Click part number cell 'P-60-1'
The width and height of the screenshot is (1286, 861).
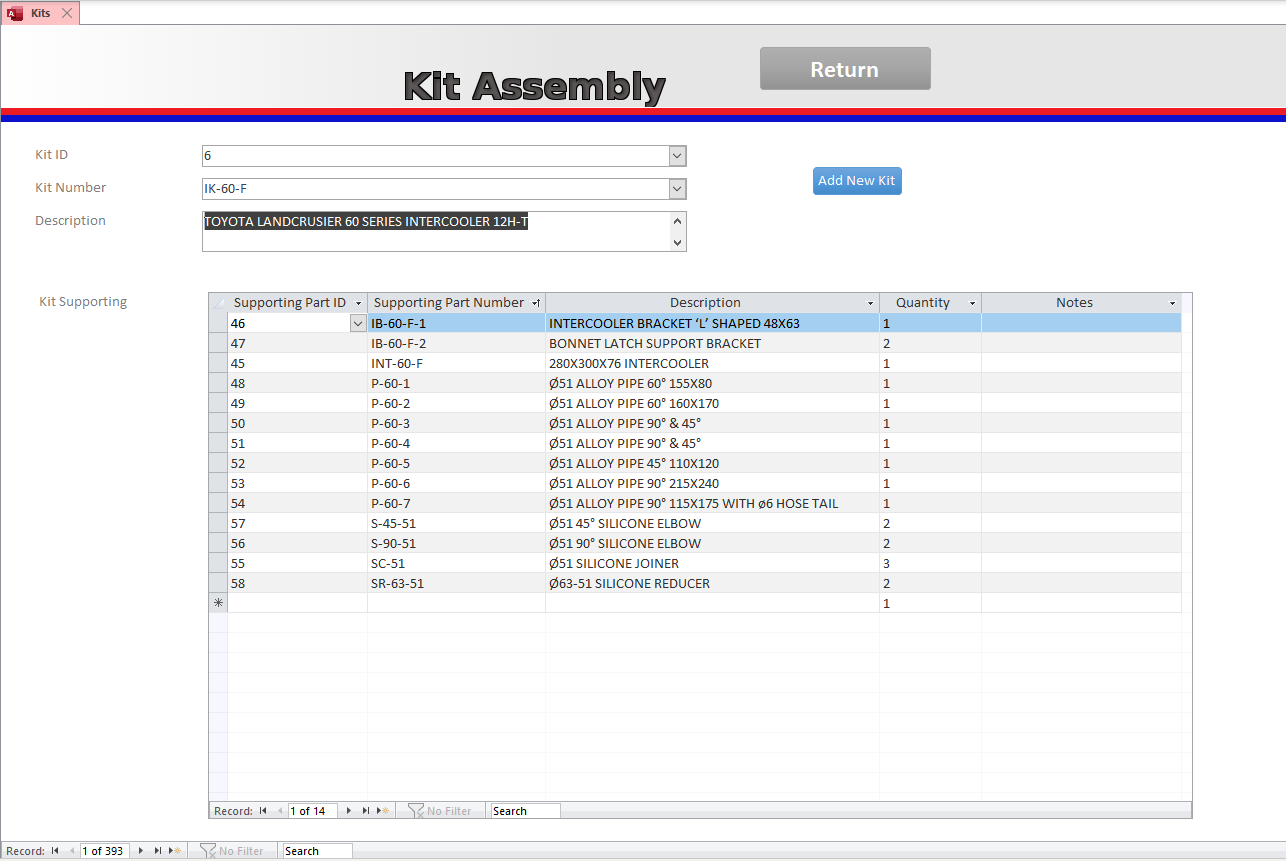(x=456, y=383)
